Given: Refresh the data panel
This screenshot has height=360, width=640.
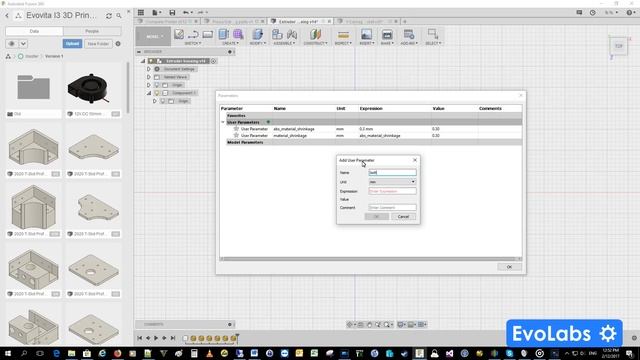Looking at the screenshot, I should 109,16.
